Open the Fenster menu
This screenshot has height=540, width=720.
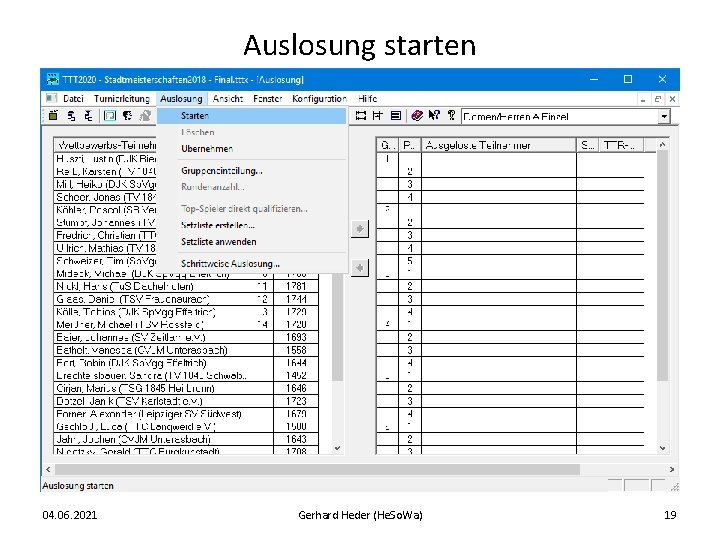[x=268, y=99]
